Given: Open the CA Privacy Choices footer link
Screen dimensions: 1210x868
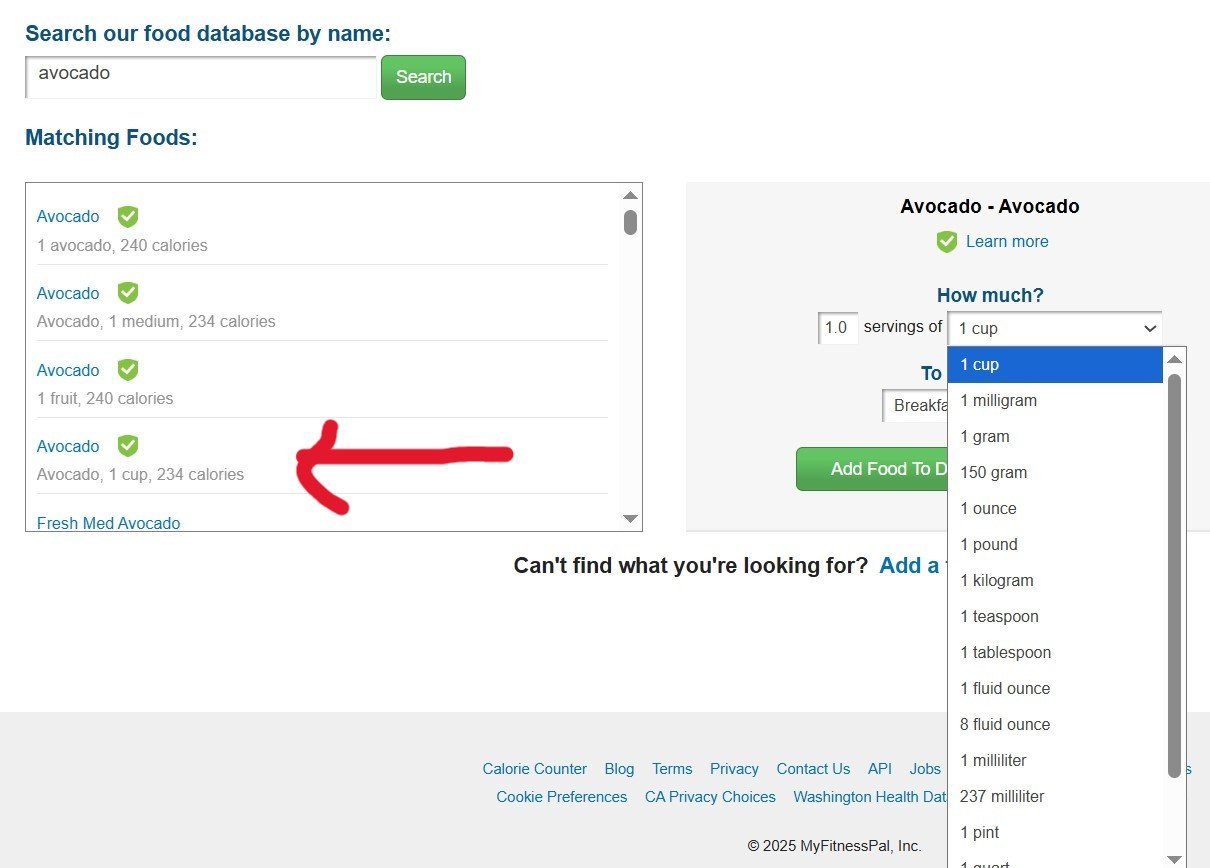Looking at the screenshot, I should (x=710, y=797).
